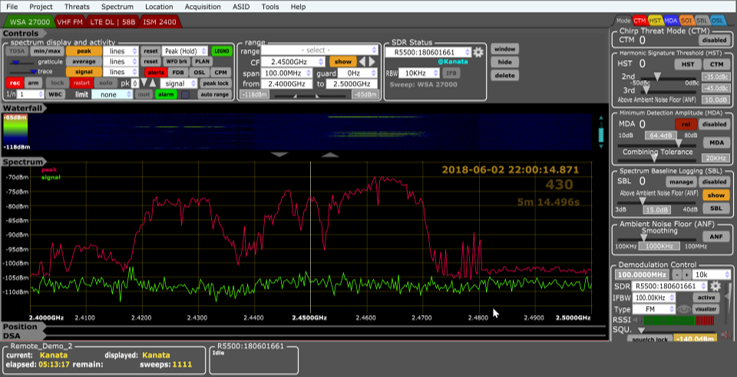Toggle the green alarm button
Screen dimensions: 737x377
point(166,94)
